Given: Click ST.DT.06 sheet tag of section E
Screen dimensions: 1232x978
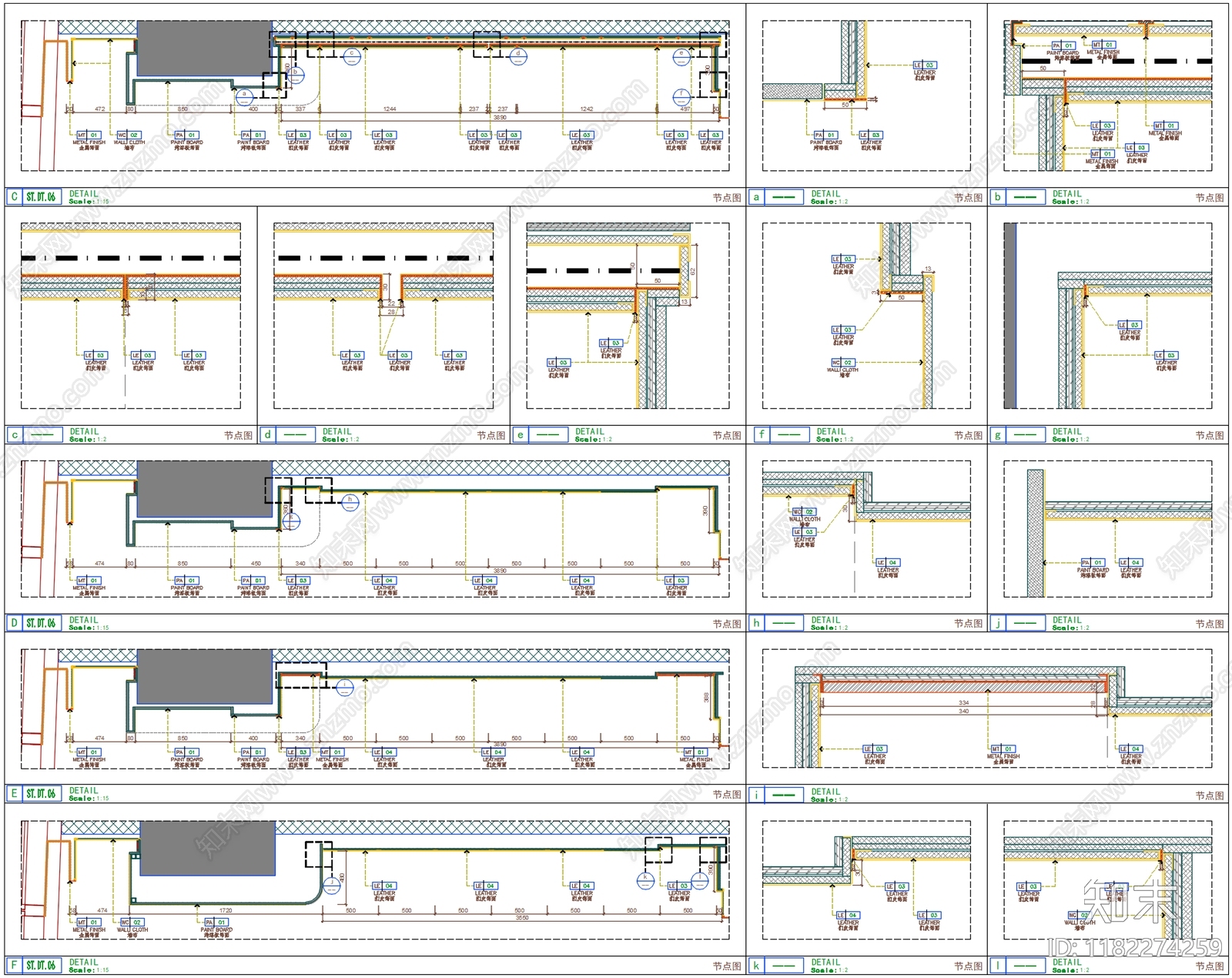Looking at the screenshot, I should [41, 793].
